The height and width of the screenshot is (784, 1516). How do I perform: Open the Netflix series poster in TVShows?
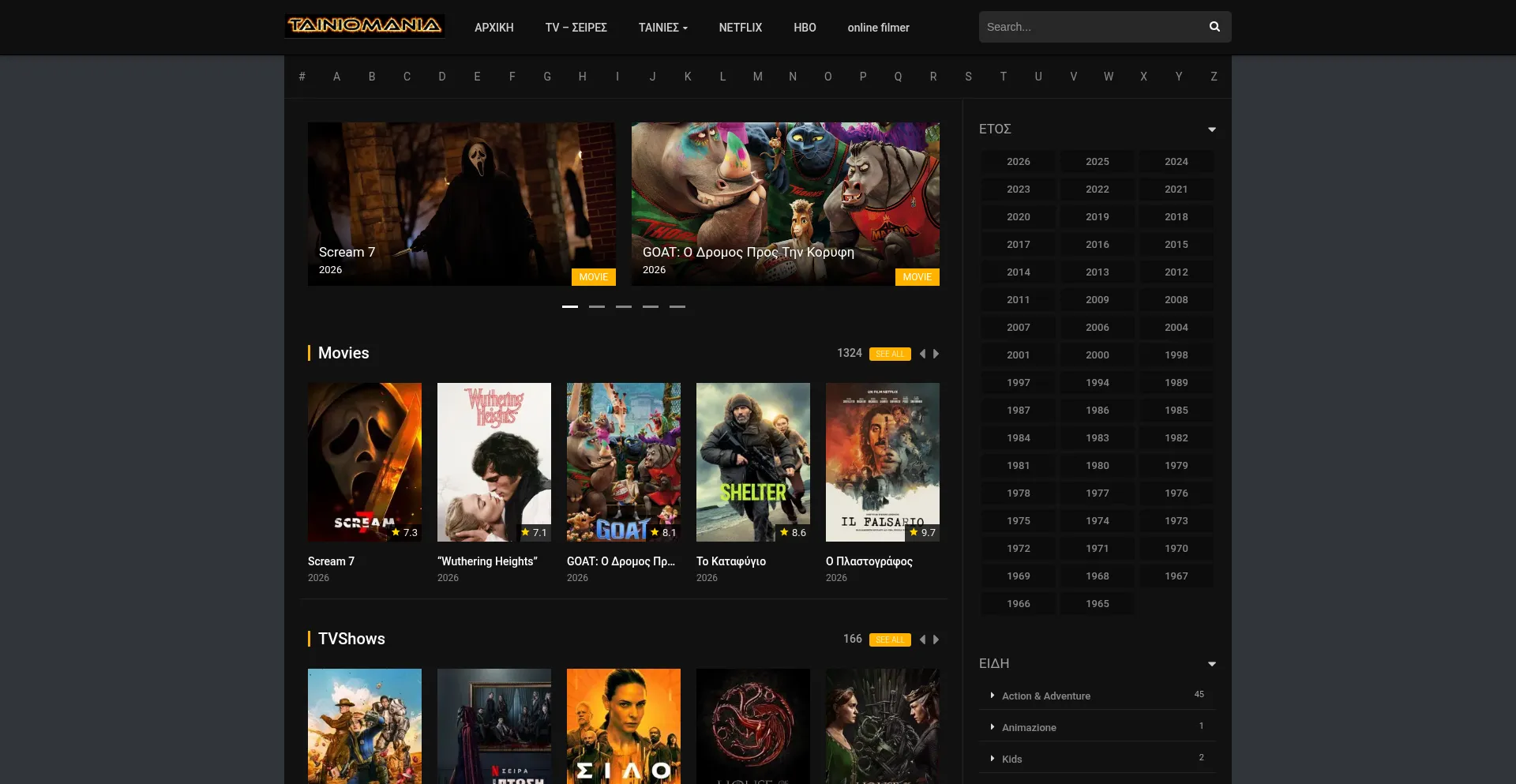[x=494, y=726]
